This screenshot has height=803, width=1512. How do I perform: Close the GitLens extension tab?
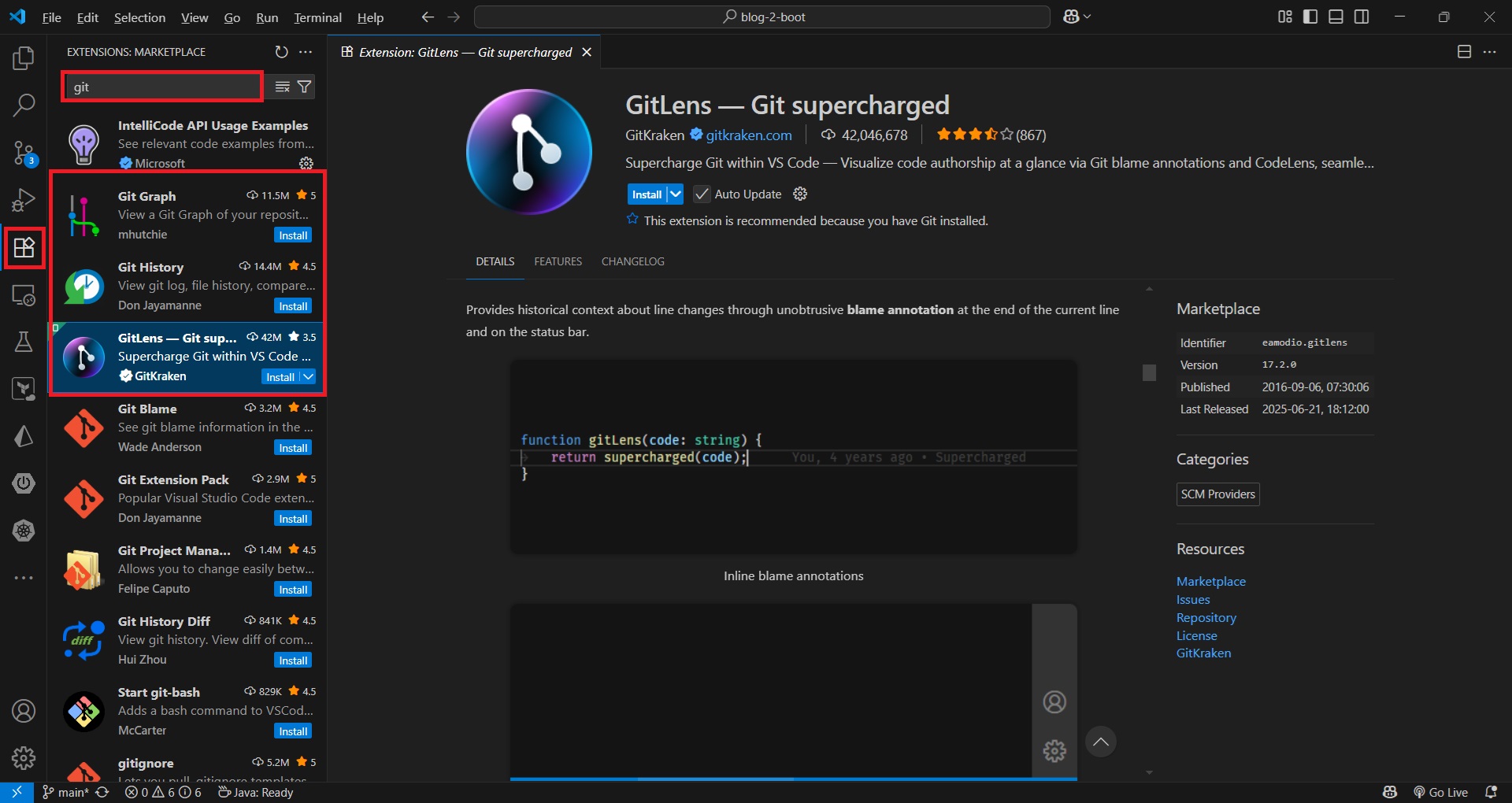click(587, 52)
